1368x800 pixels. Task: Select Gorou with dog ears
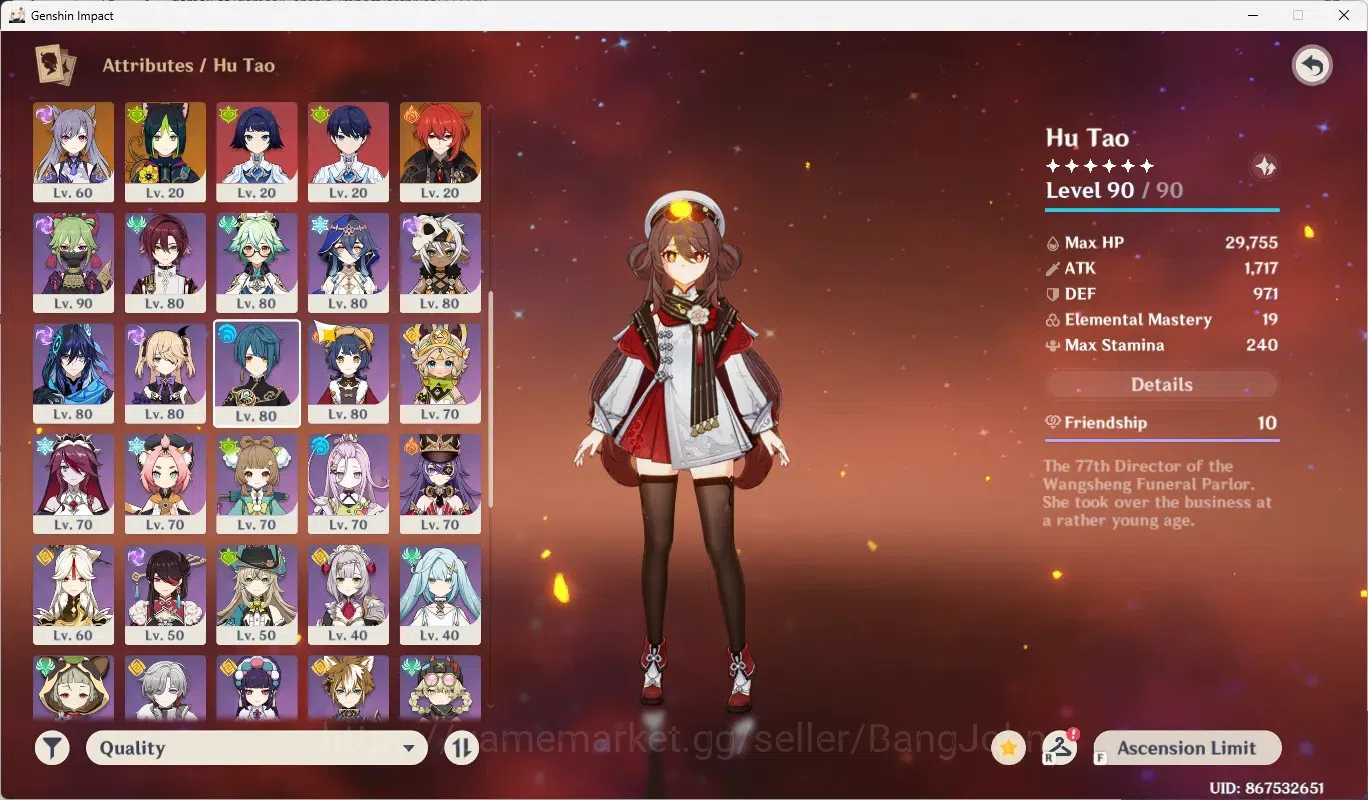[348, 688]
